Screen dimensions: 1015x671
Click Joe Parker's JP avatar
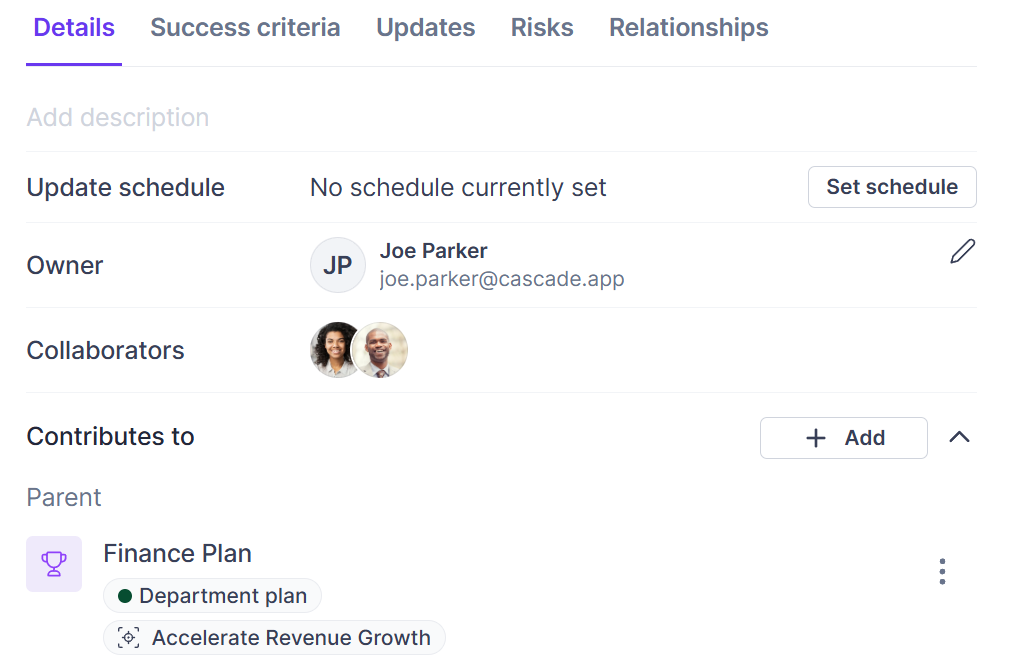tap(338, 265)
